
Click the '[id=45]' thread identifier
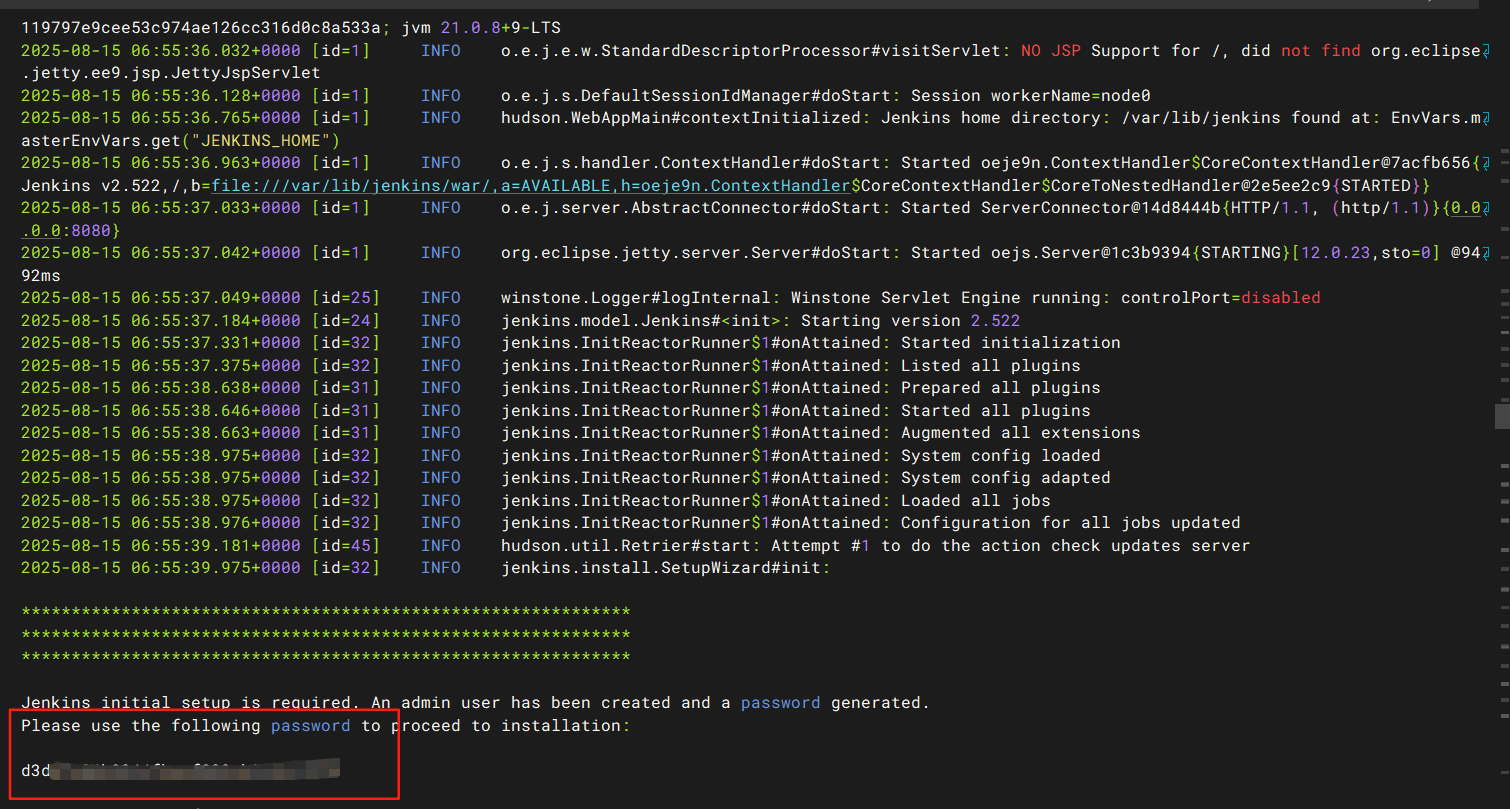(346, 546)
